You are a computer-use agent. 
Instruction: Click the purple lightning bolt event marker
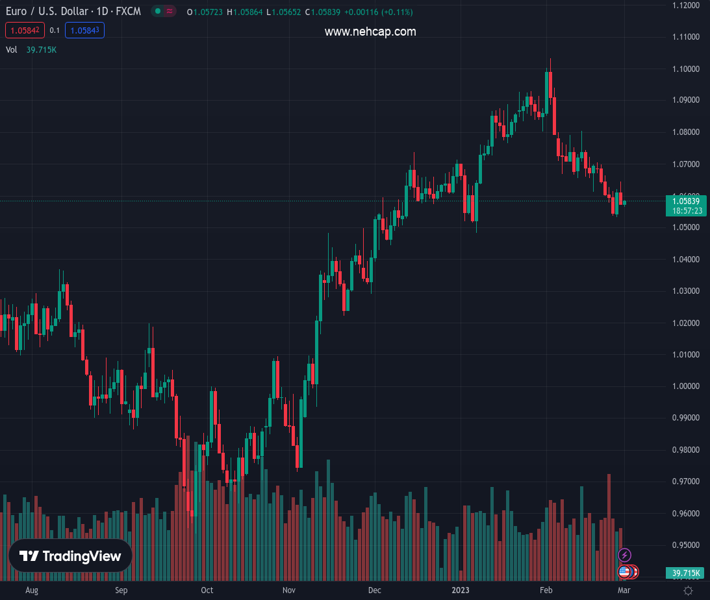(625, 555)
